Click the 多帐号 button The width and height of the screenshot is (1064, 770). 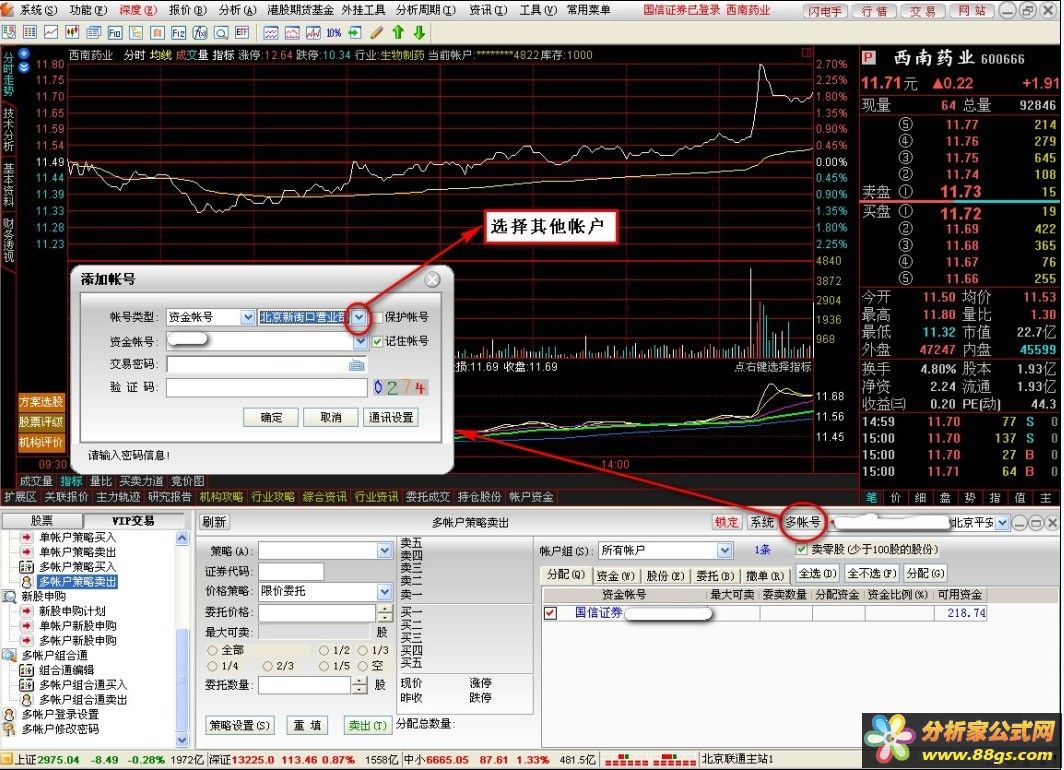pyautogui.click(x=803, y=522)
